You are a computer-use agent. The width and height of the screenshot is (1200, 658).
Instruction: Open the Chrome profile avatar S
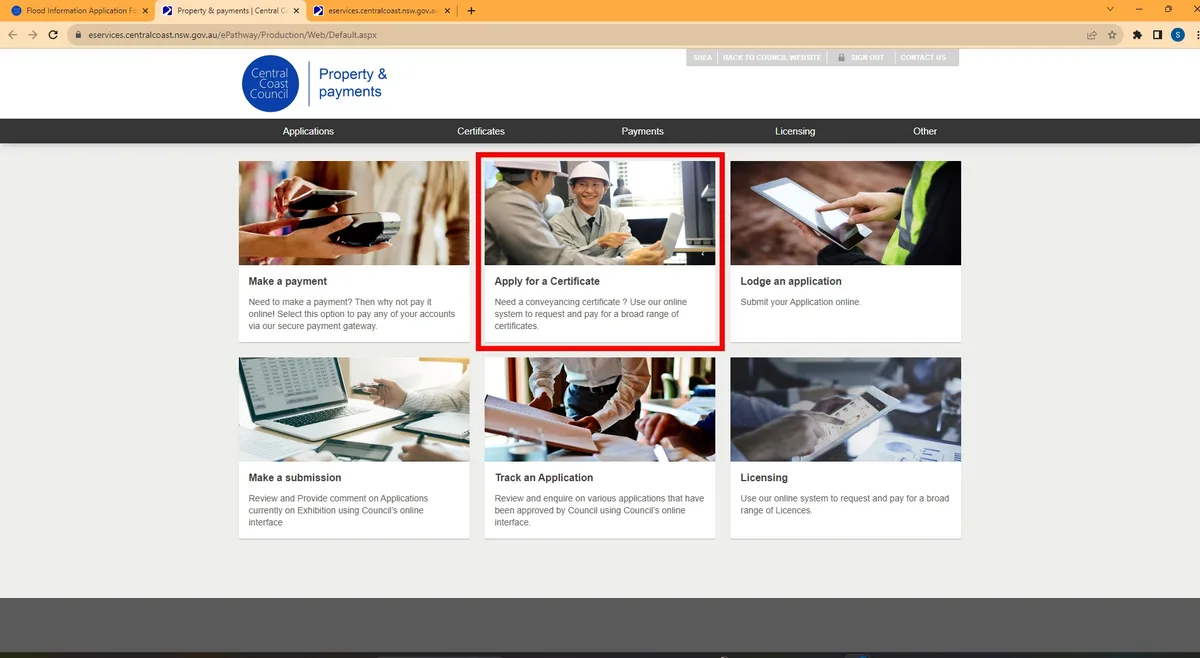(x=1176, y=34)
